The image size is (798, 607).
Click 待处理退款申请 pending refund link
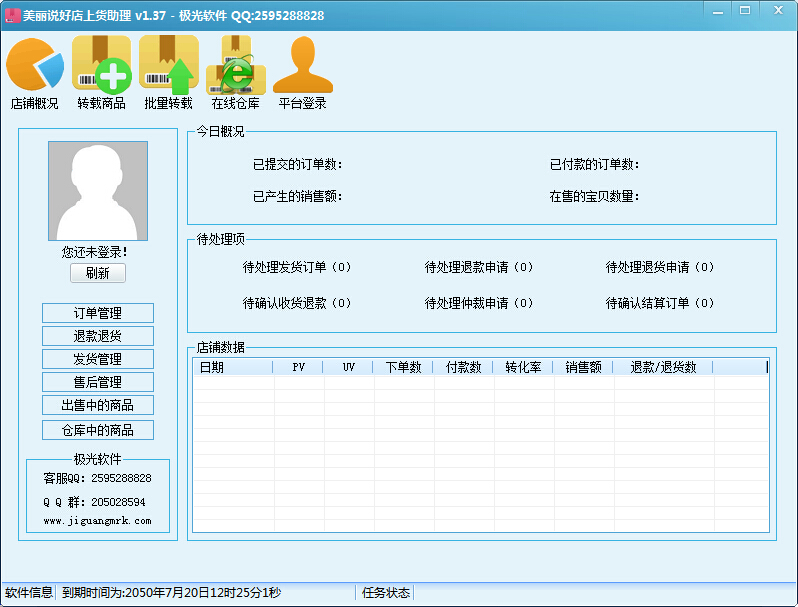(479, 268)
